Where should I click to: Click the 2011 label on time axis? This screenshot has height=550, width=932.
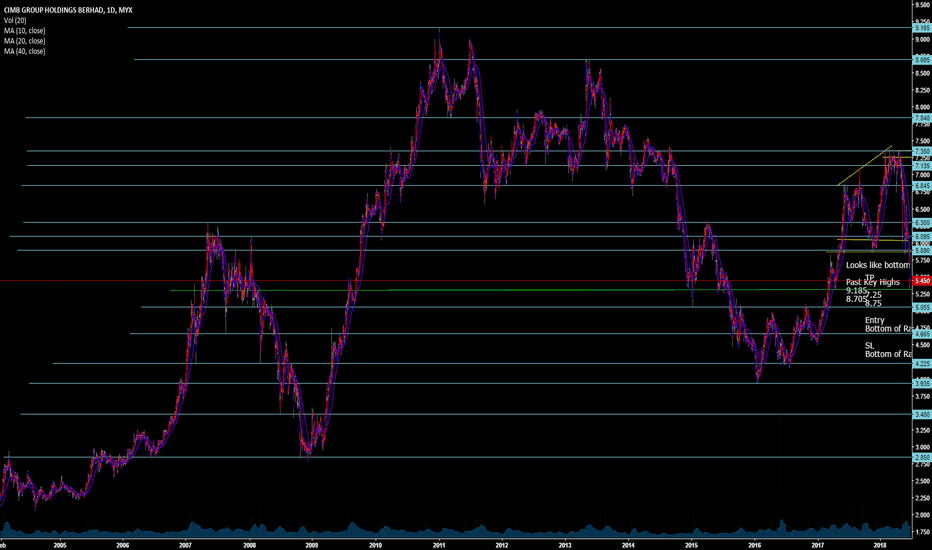point(439,545)
